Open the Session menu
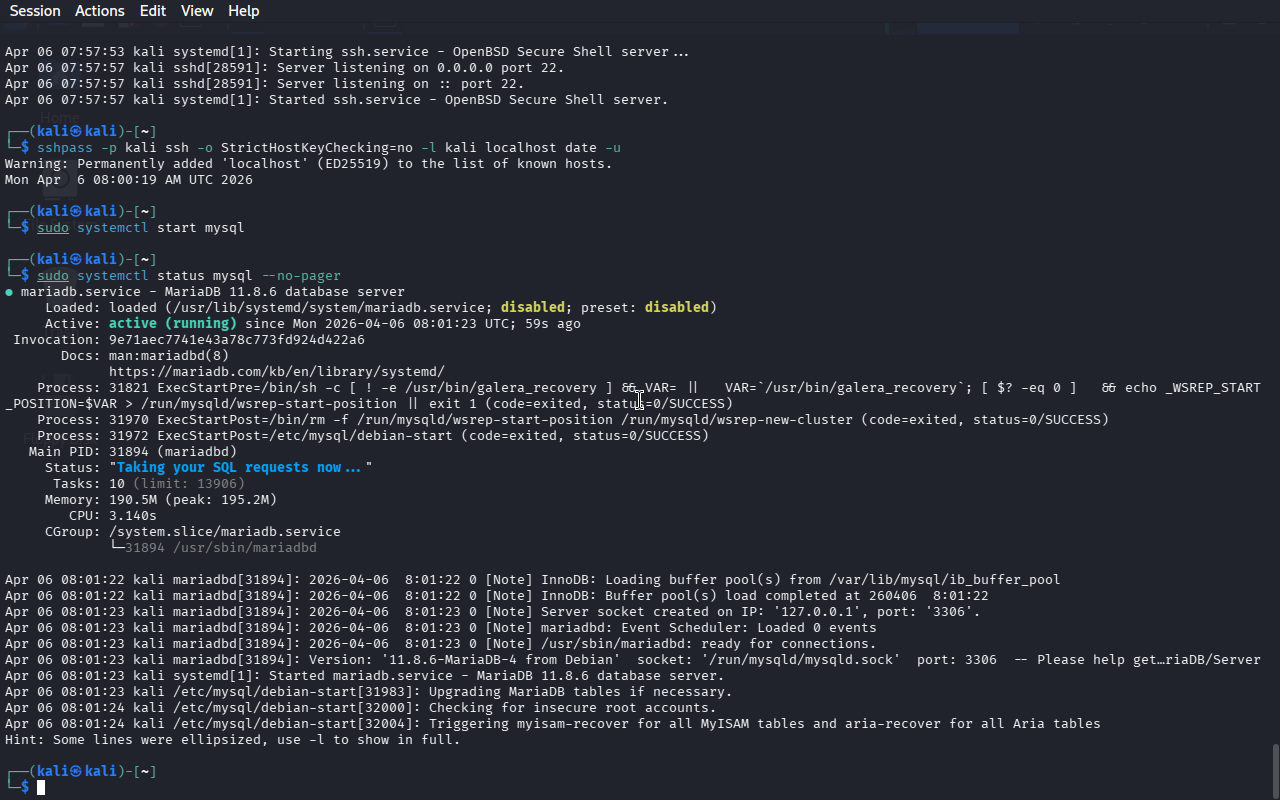Viewport: 1280px width, 800px height. point(35,11)
